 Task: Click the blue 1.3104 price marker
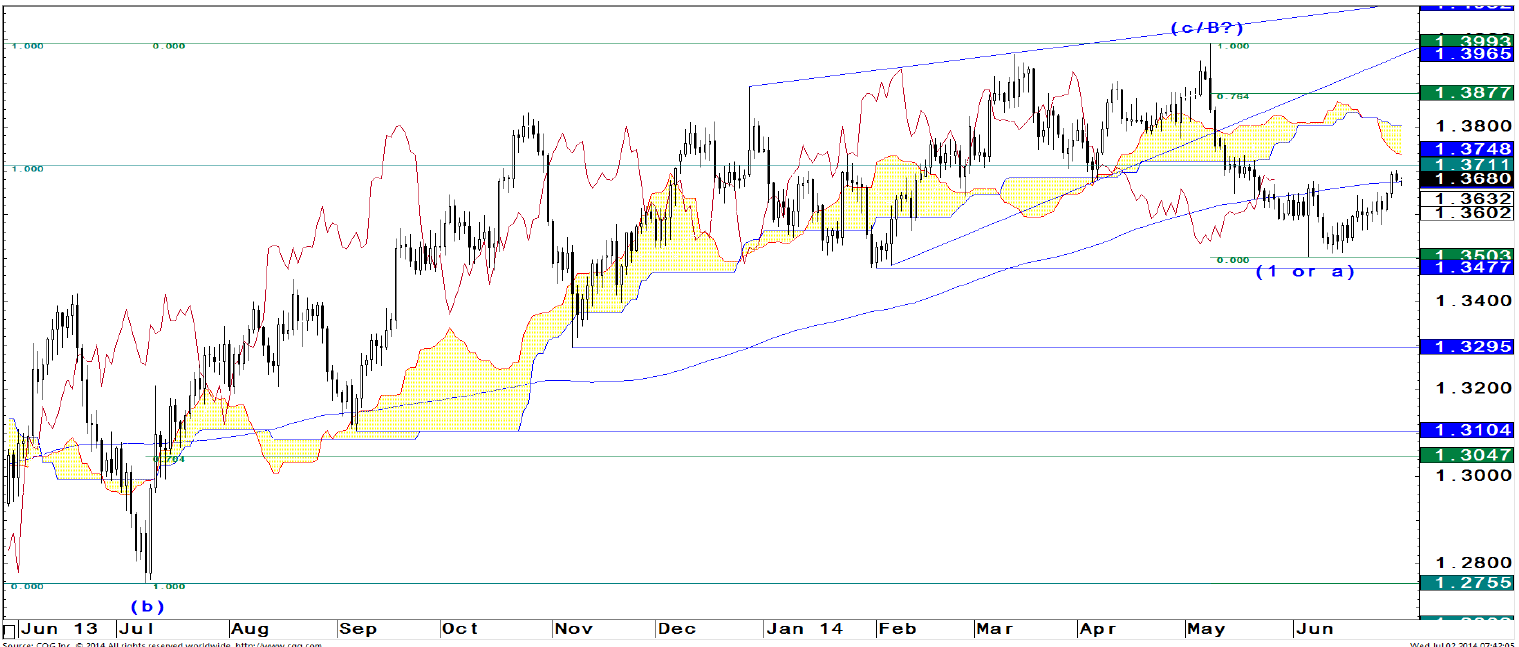1467,430
